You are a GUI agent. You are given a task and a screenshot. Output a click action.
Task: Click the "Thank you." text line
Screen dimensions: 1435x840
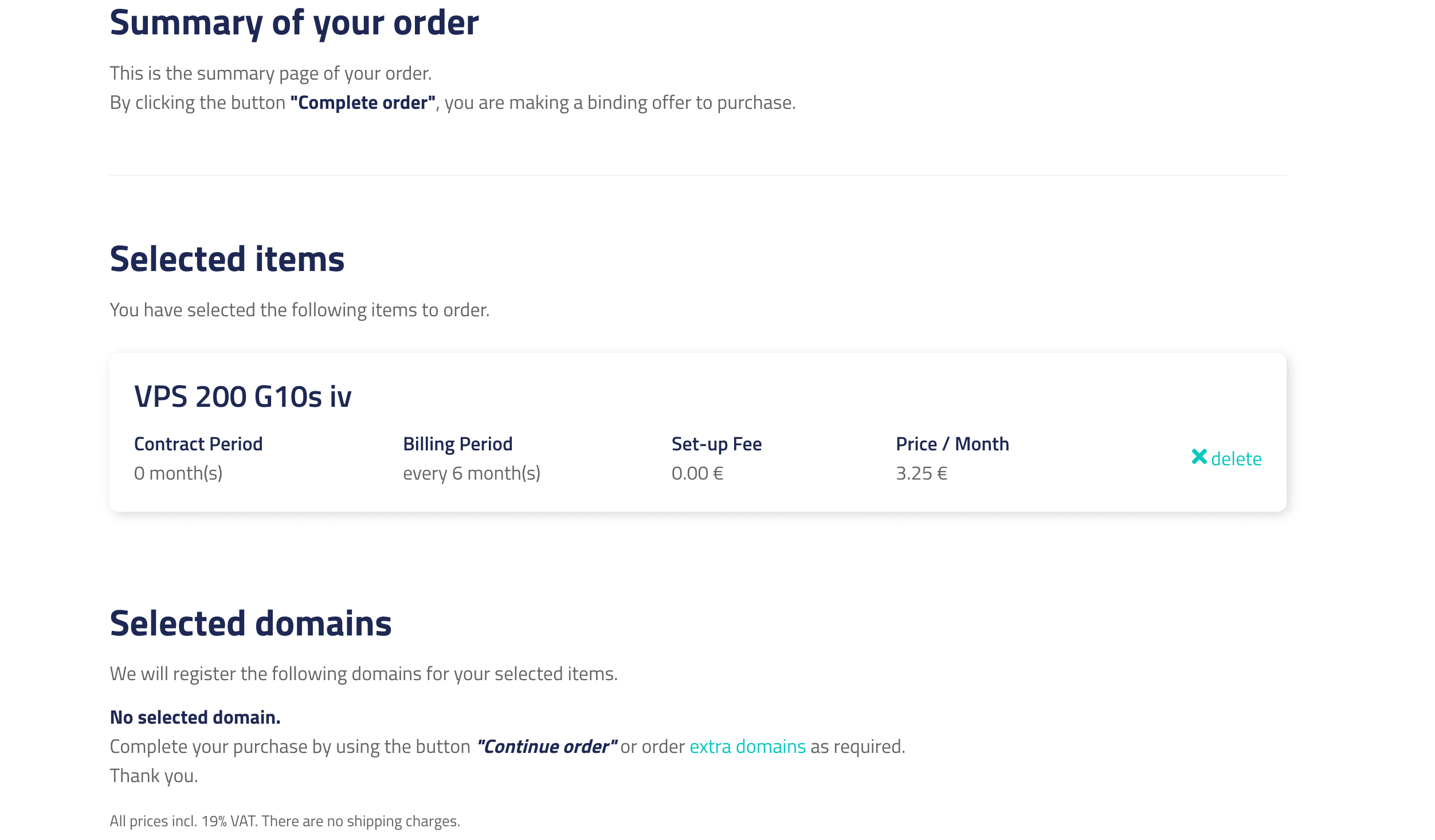click(x=154, y=776)
